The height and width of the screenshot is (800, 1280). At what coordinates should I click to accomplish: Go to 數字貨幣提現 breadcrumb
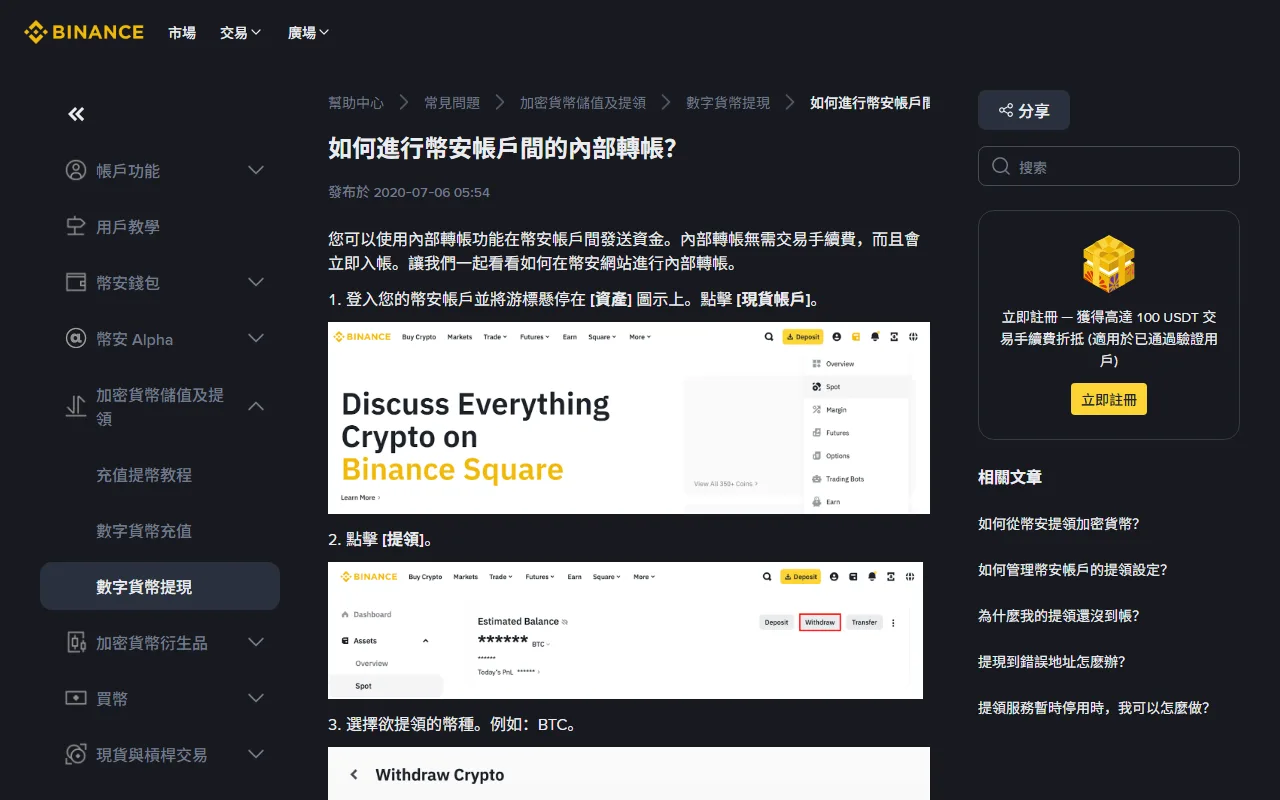click(x=728, y=103)
